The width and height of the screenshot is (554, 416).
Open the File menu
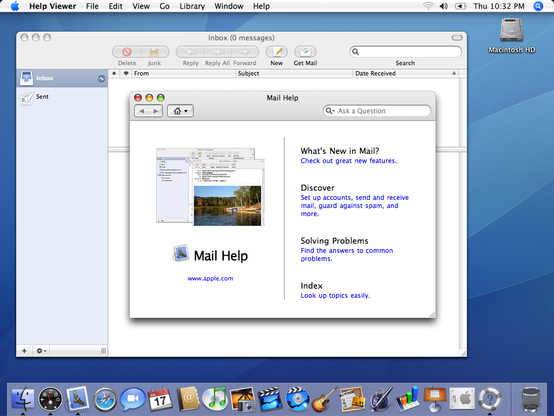(92, 6)
